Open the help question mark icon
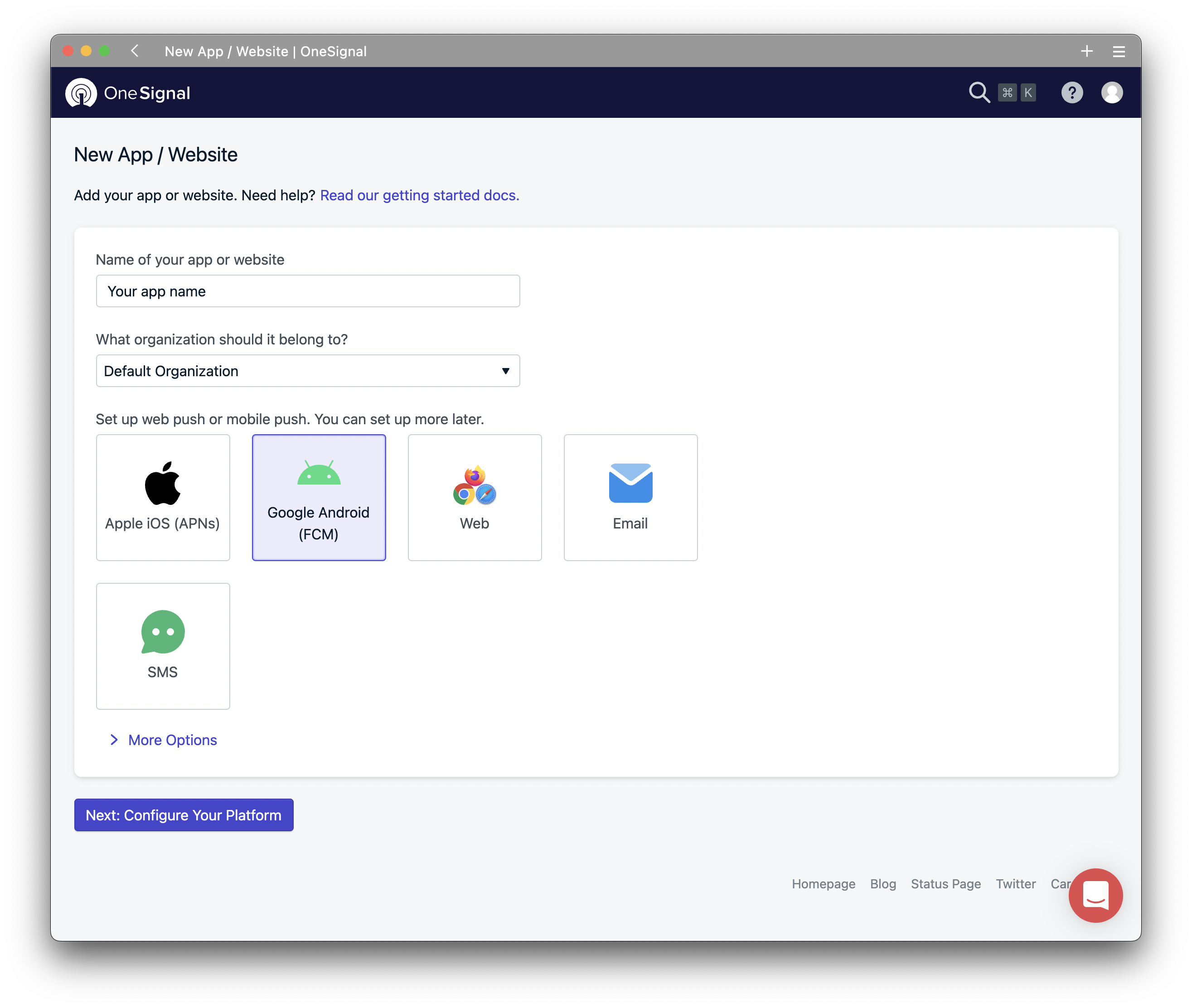Image resolution: width=1192 pixels, height=1008 pixels. [x=1071, y=92]
